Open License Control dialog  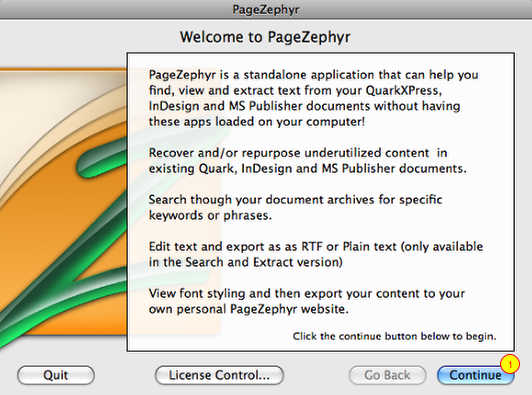[x=219, y=375]
